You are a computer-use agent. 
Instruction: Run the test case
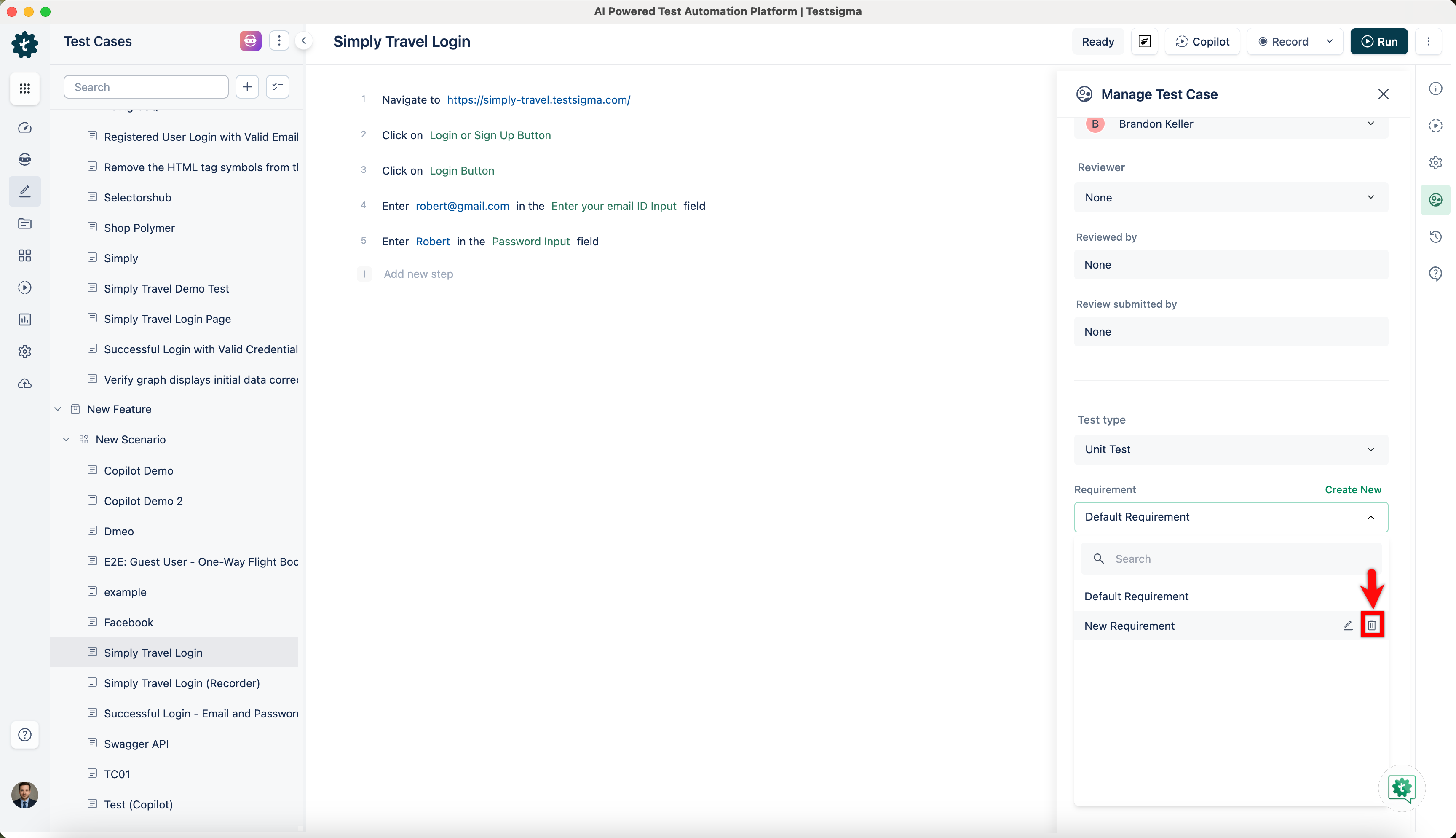tap(1379, 41)
